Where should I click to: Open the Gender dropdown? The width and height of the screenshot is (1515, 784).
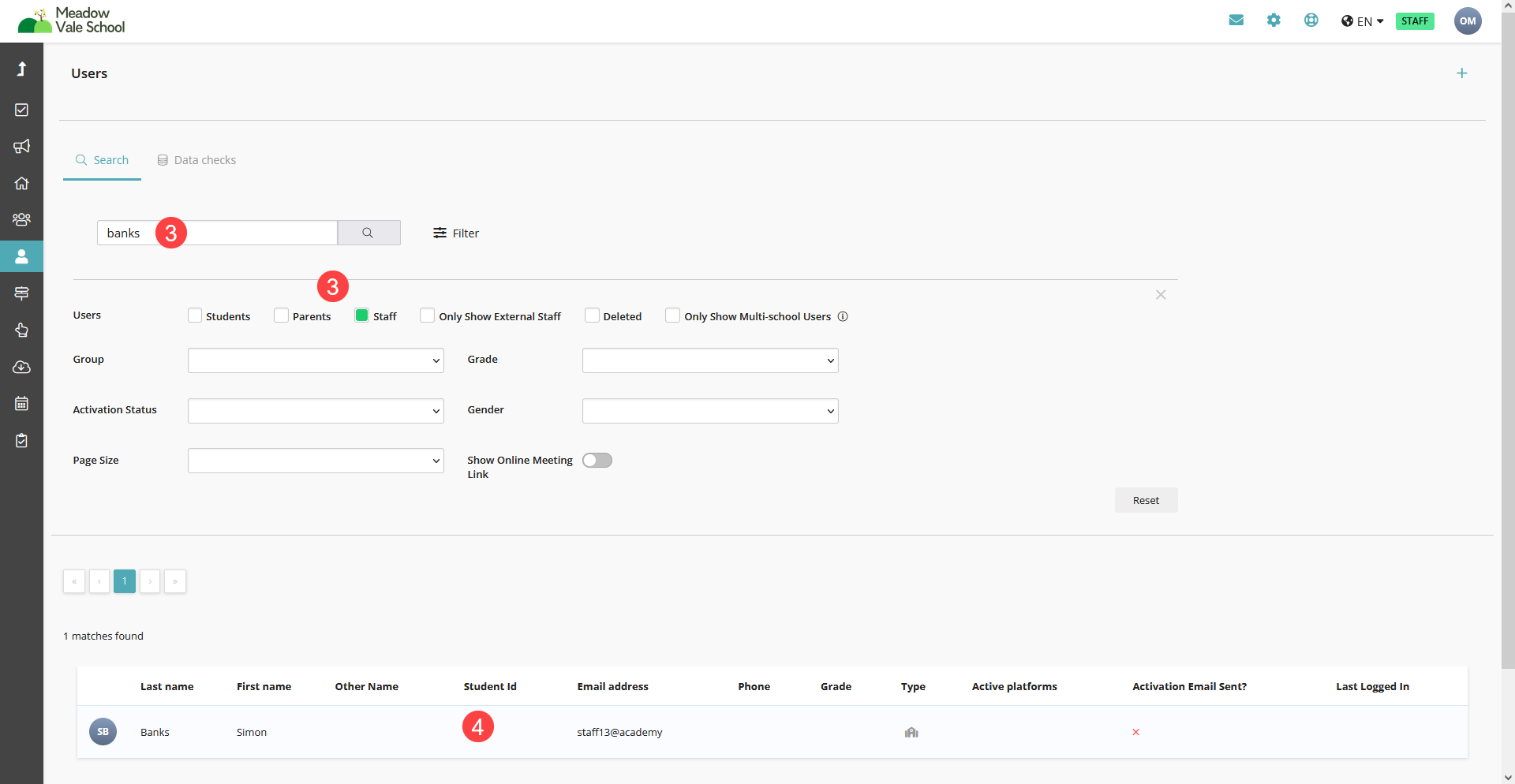(x=710, y=411)
